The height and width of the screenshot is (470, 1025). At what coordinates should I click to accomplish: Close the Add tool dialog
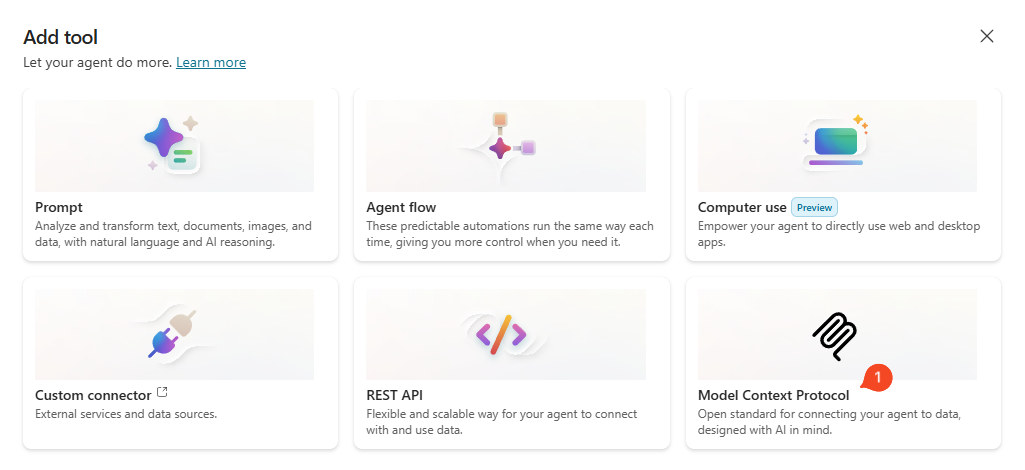coord(987,37)
